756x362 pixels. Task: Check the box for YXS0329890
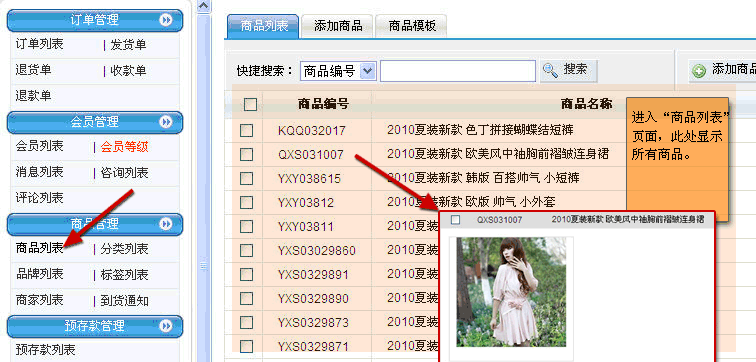[x=246, y=298]
